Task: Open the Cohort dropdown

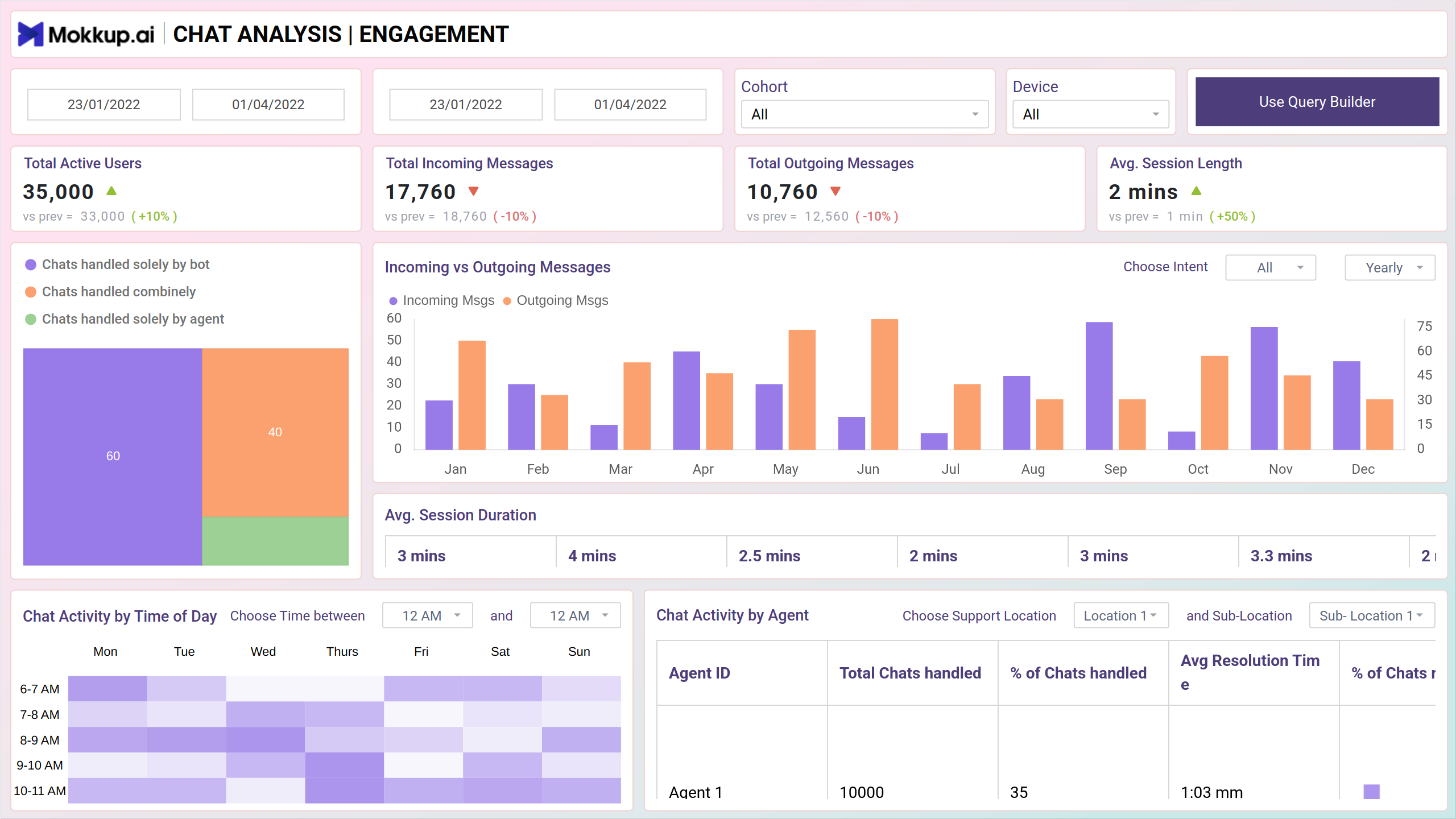Action: coord(864,114)
